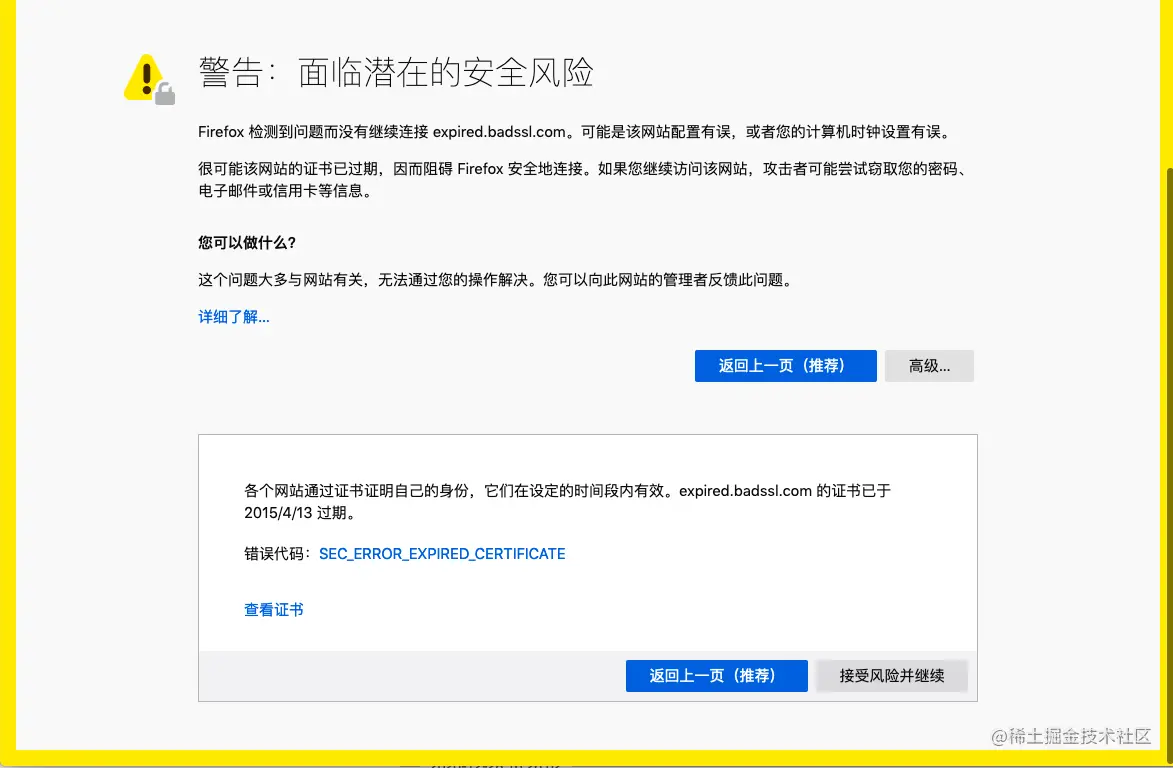Open the 高级... button
1173x768 pixels.
(x=929, y=366)
